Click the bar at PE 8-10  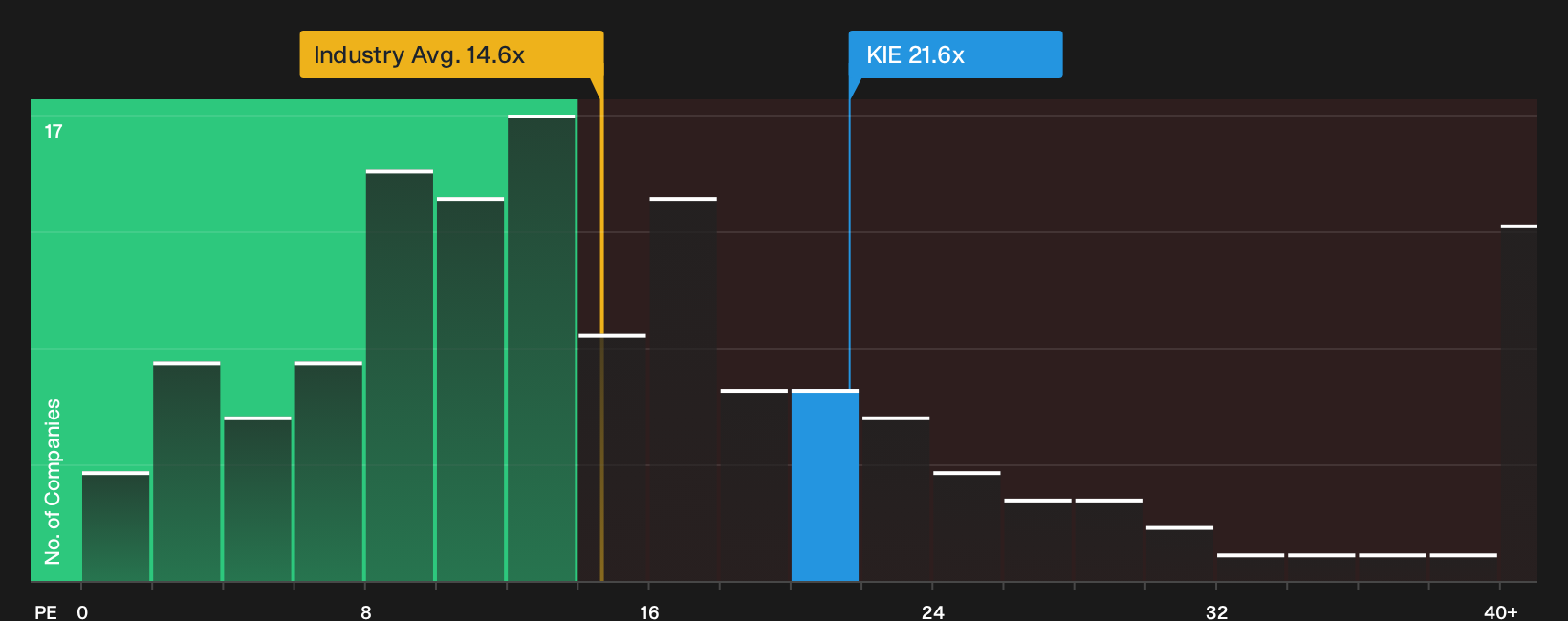click(400, 375)
